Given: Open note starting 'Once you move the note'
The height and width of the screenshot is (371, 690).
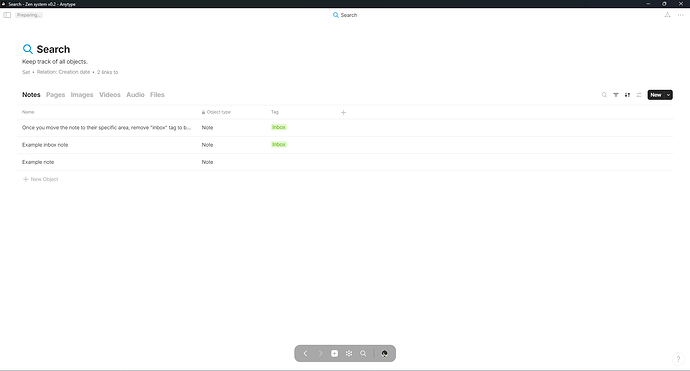Looking at the screenshot, I should [106, 128].
